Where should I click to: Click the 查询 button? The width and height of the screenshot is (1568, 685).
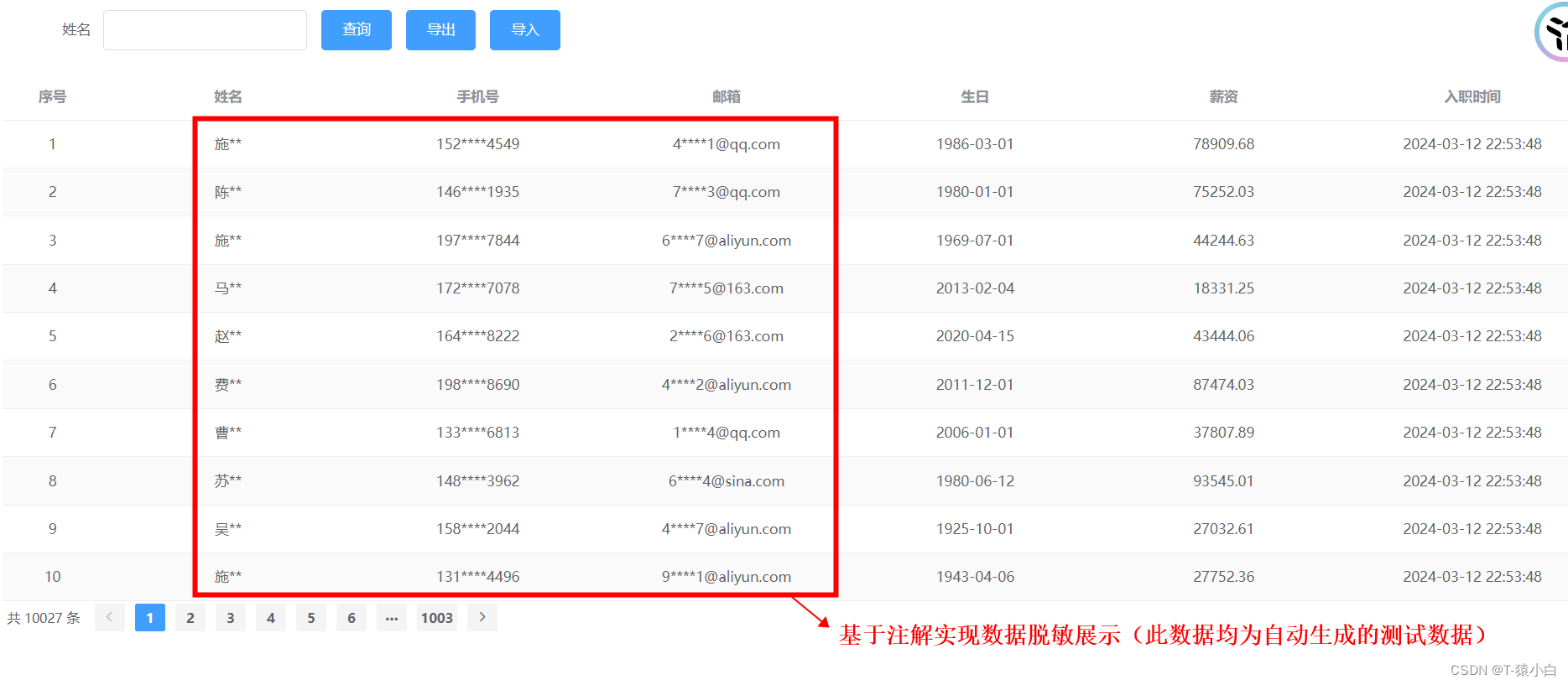(x=357, y=30)
